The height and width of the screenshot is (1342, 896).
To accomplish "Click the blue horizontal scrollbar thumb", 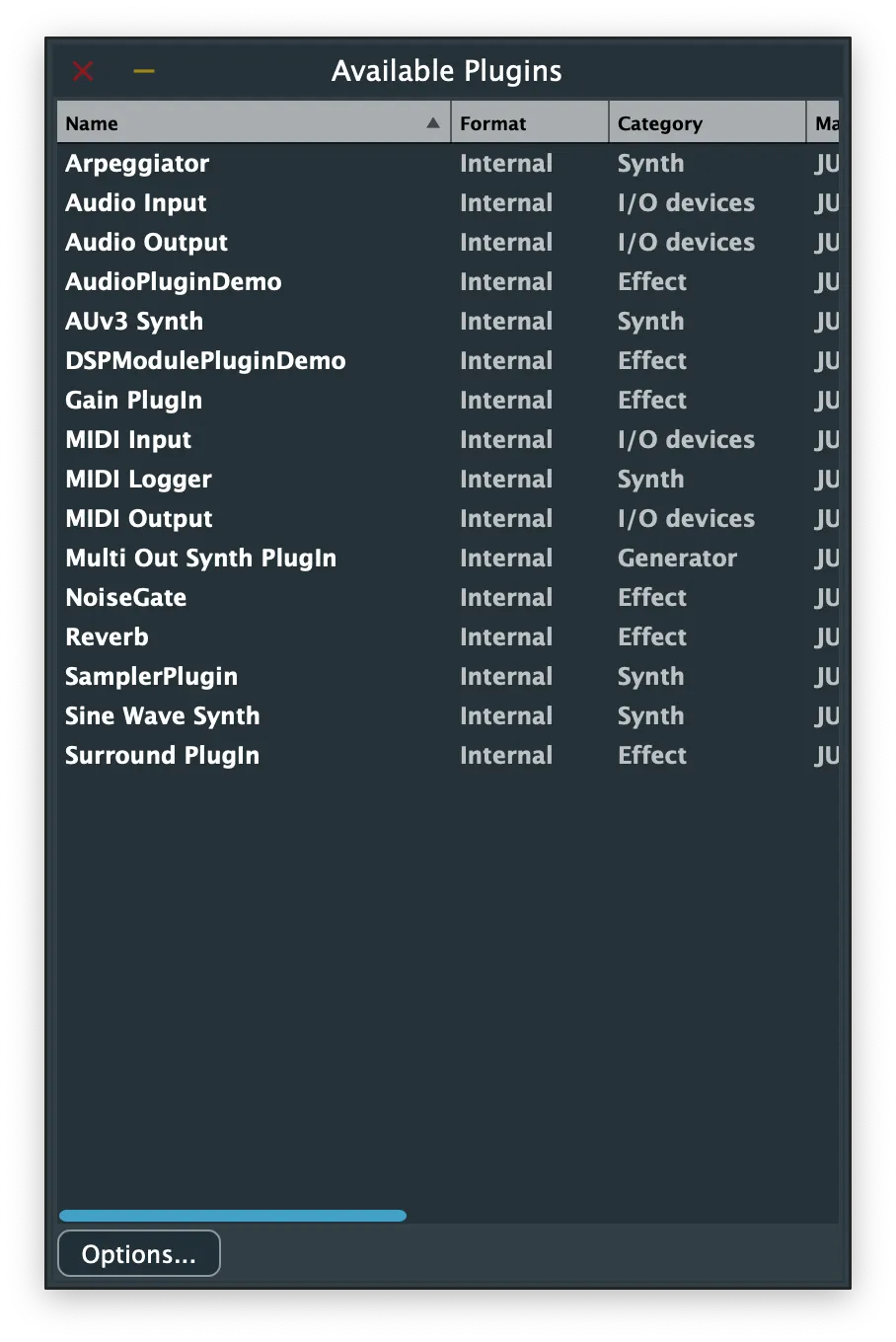I will (233, 1216).
